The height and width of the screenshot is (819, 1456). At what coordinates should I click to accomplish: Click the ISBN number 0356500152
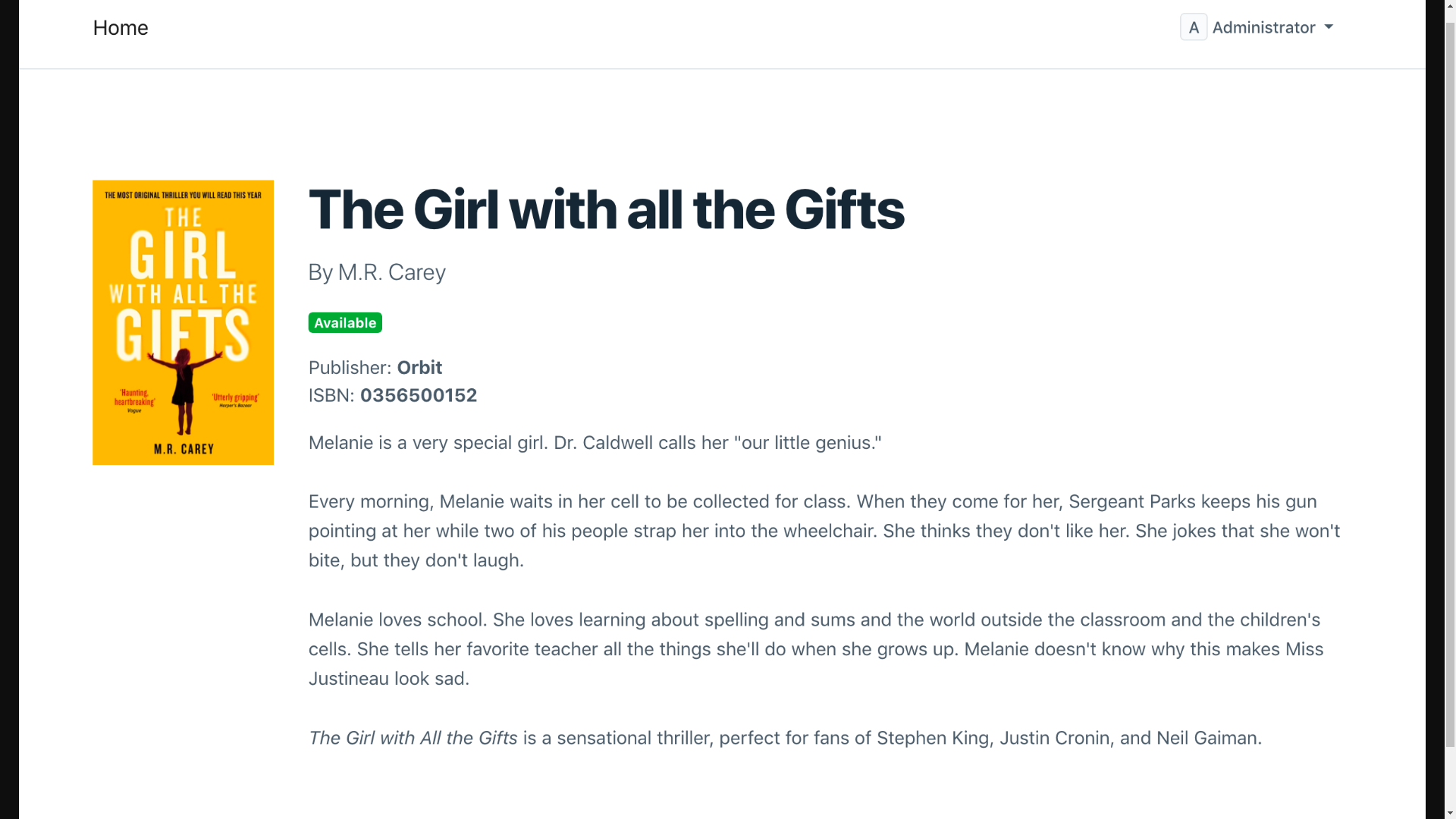click(x=418, y=396)
